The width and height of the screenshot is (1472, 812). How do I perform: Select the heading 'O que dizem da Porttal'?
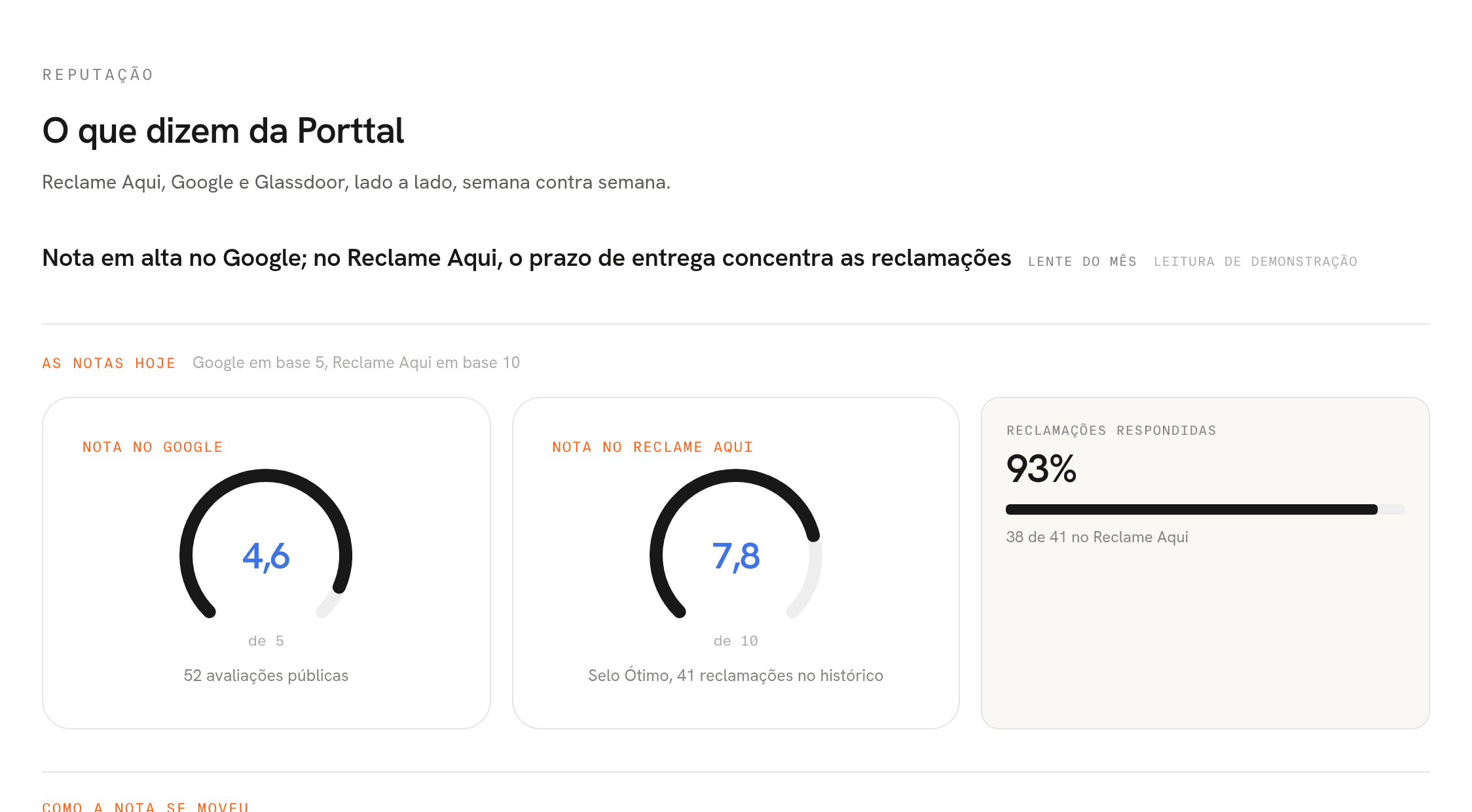[x=223, y=131]
